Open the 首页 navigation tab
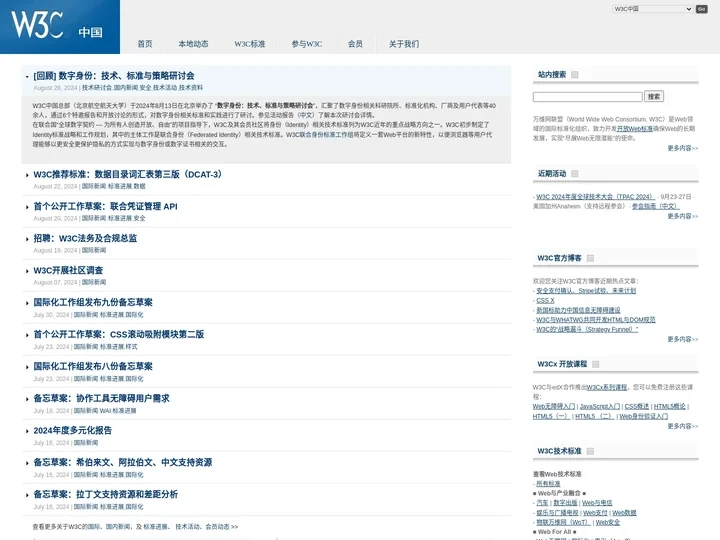 (145, 44)
